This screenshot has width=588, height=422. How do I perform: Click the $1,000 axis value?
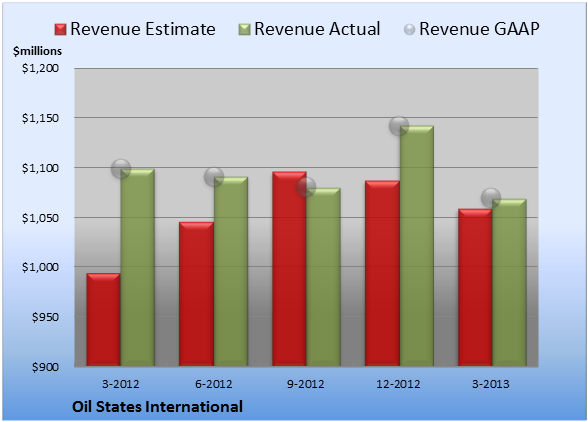click(40, 267)
